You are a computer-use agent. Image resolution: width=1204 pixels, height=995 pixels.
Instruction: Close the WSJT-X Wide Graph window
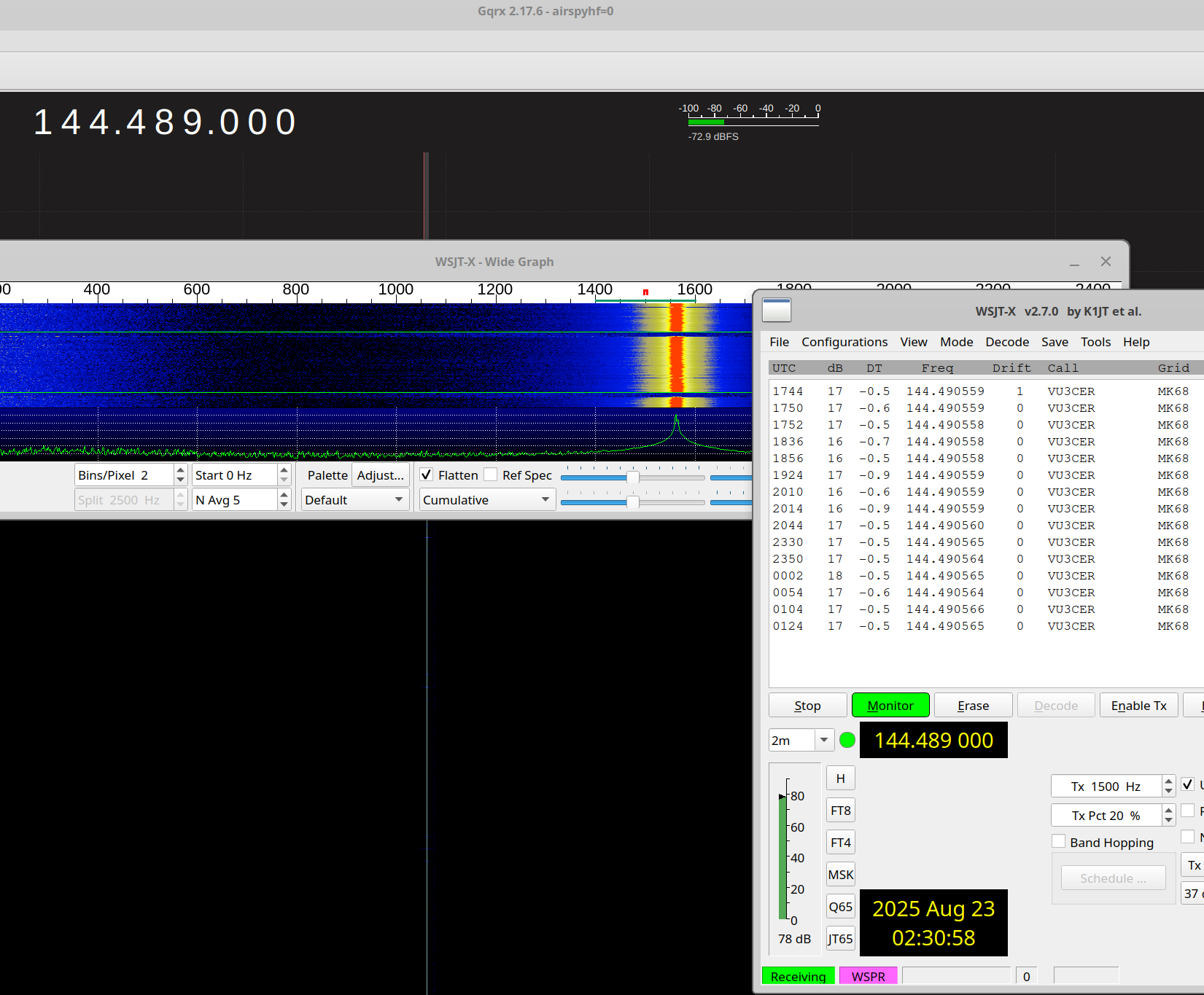[x=1106, y=261]
